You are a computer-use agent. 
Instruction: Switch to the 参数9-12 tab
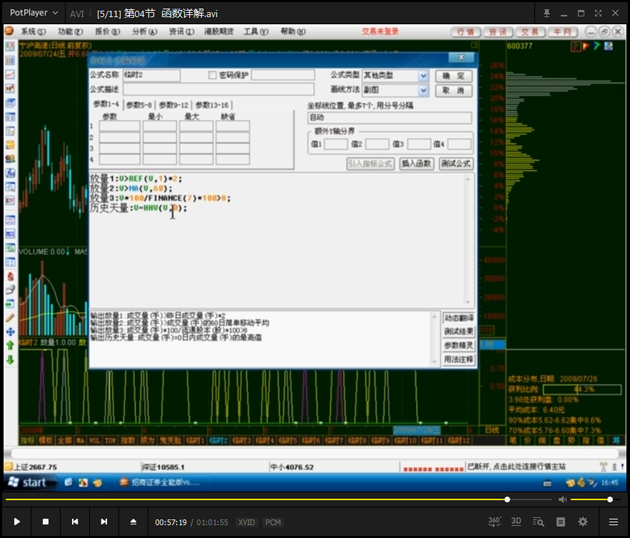click(x=174, y=105)
